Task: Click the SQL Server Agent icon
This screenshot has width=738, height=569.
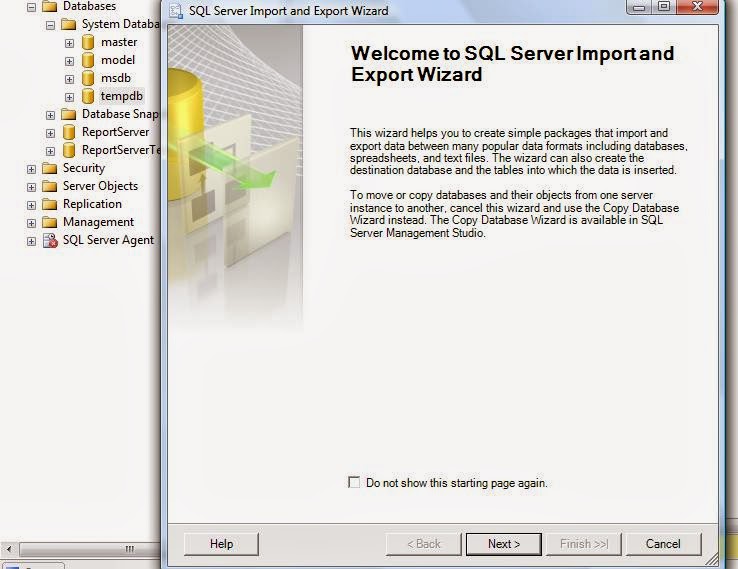Action: (x=50, y=240)
